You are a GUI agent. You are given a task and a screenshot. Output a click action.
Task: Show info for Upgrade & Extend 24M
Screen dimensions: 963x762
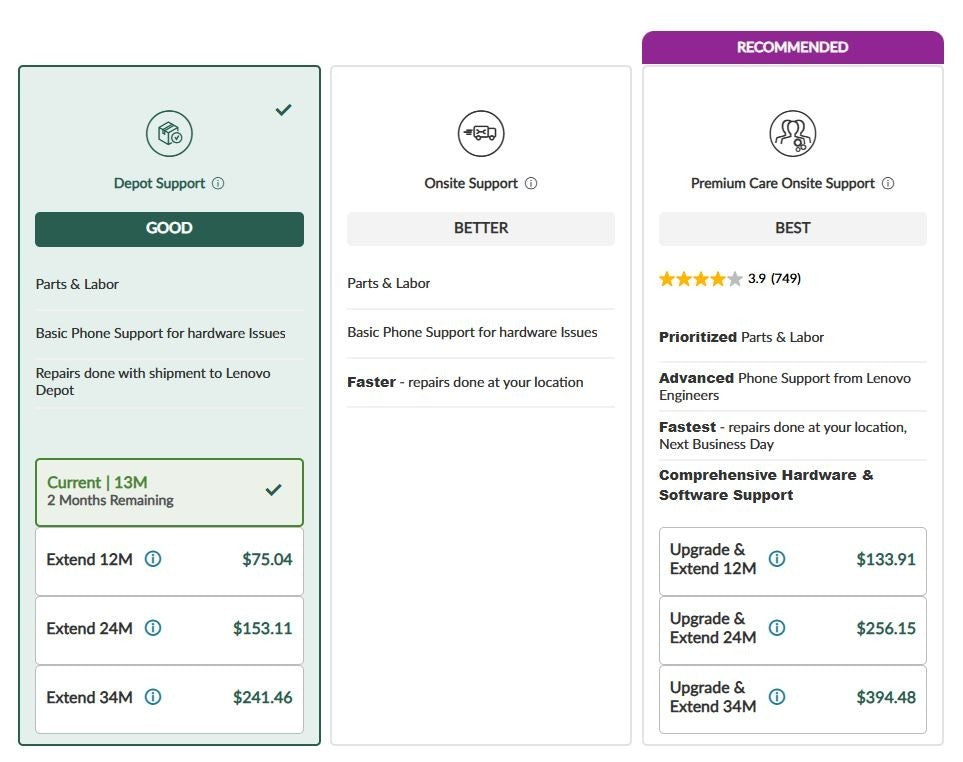pyautogui.click(x=777, y=628)
